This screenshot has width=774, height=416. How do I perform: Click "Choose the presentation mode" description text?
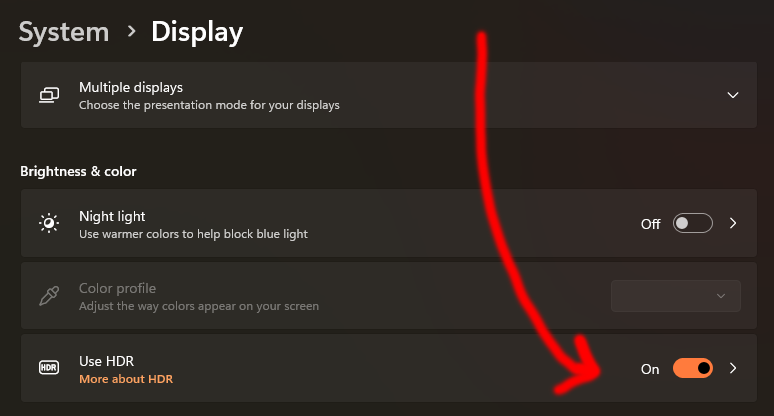click(x=209, y=105)
